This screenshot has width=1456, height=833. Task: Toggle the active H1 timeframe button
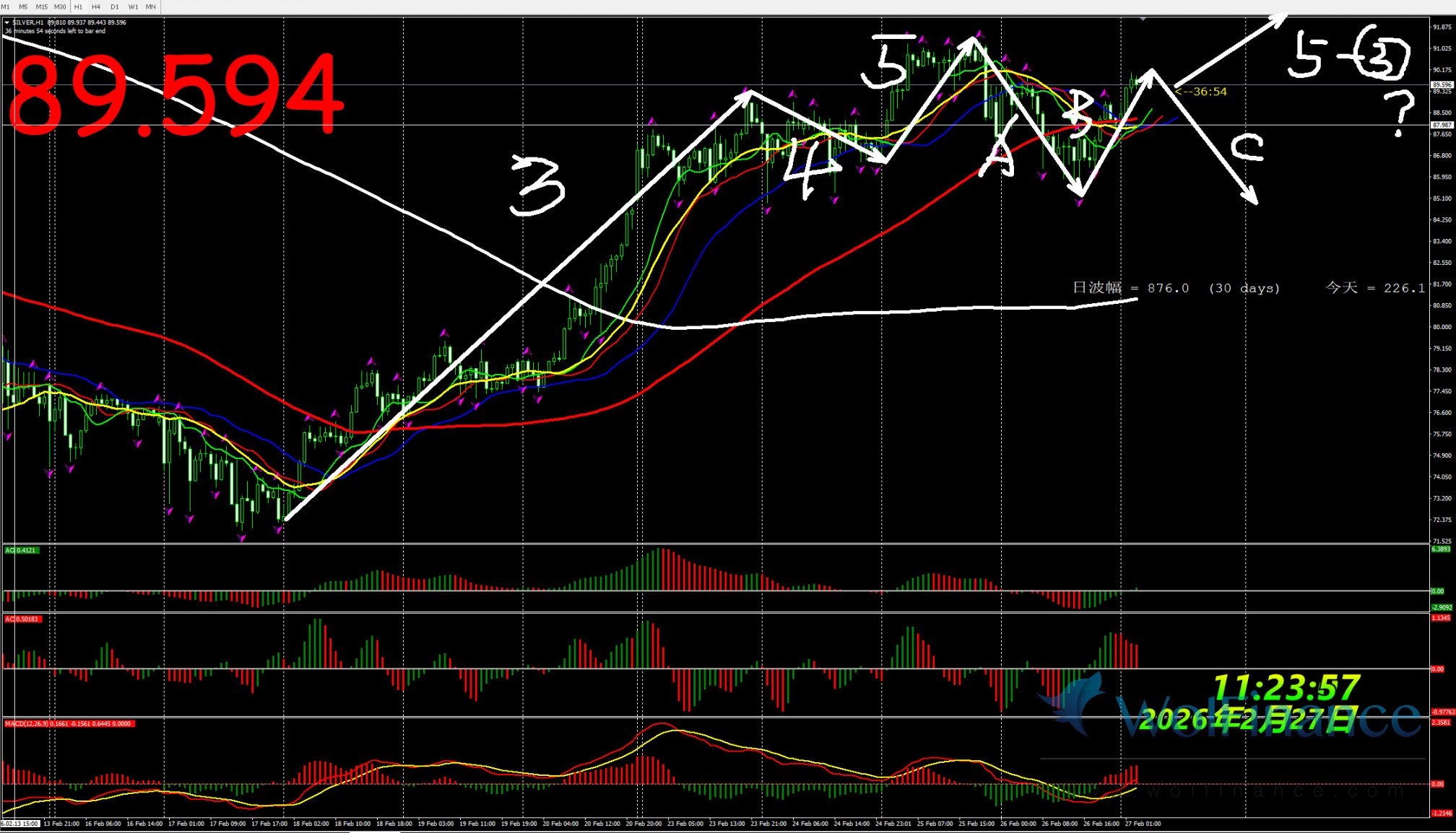click(78, 6)
